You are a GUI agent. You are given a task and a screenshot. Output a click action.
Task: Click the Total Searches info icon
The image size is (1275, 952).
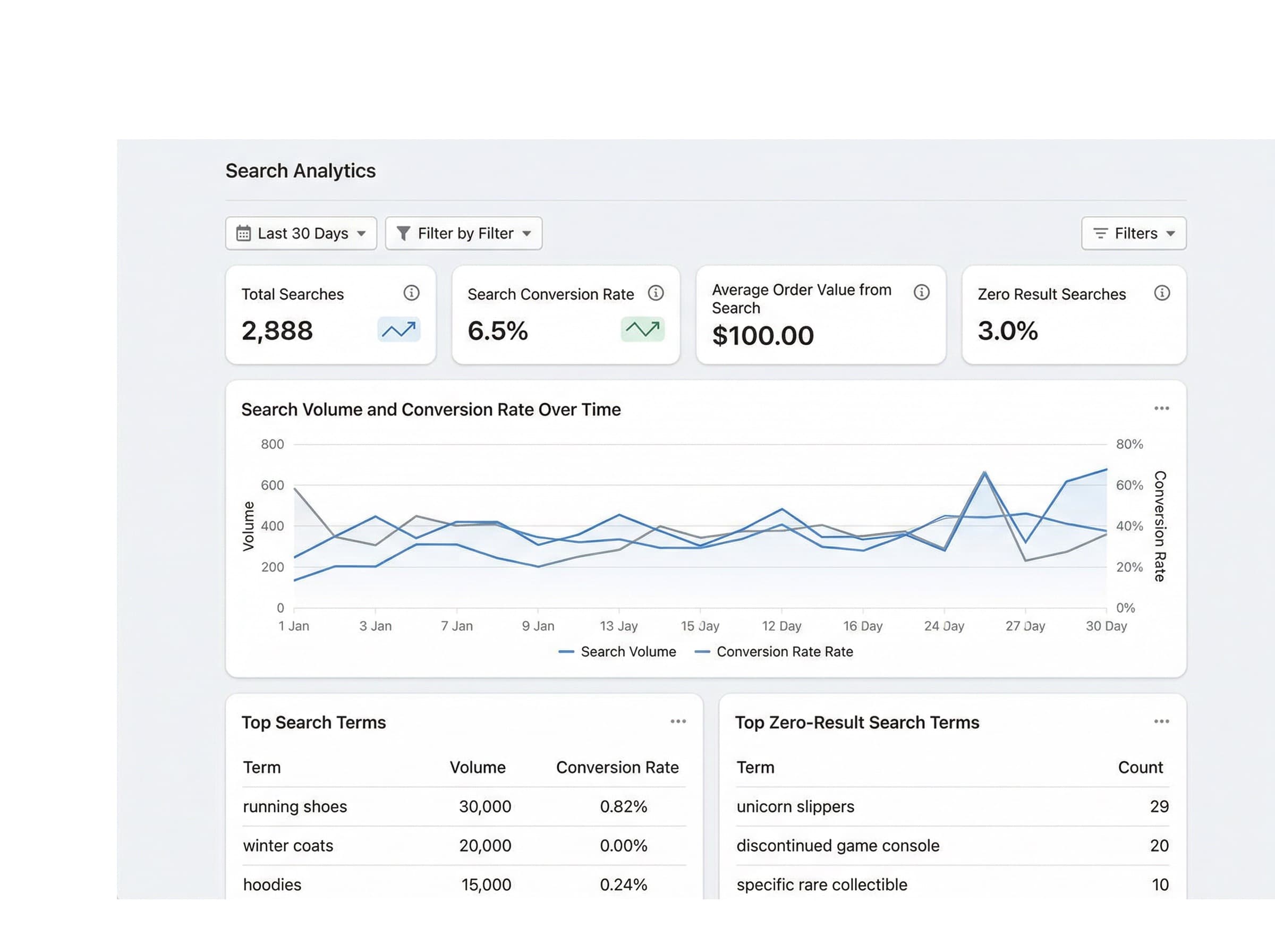pos(411,293)
